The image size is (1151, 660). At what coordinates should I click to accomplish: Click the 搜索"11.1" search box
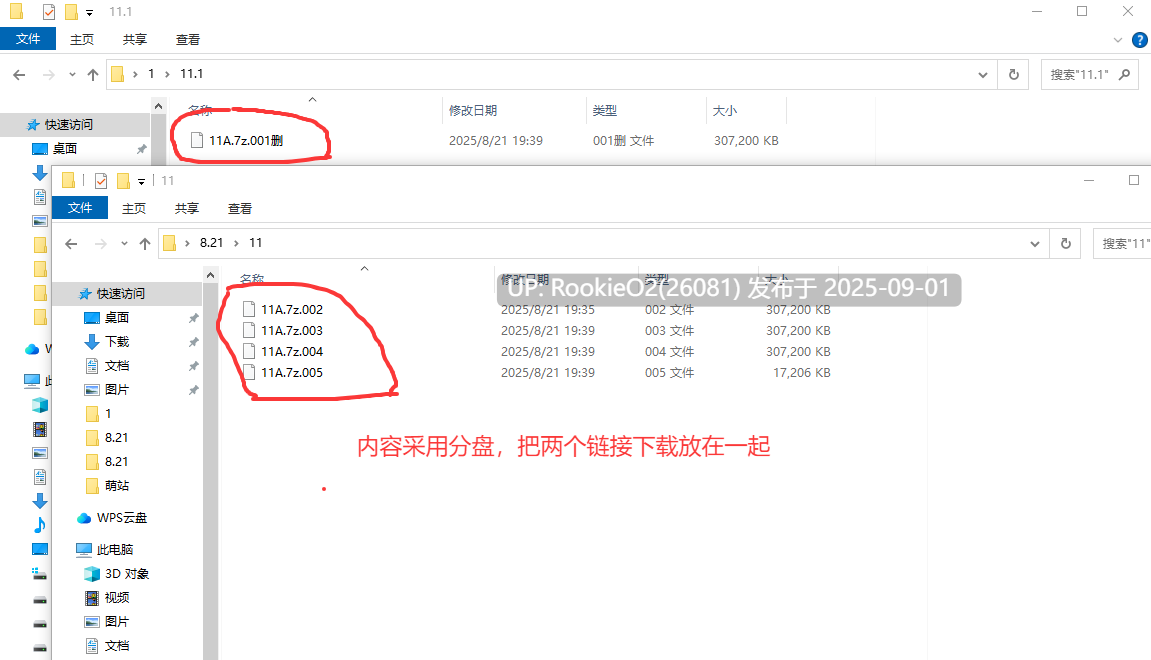coord(1090,75)
